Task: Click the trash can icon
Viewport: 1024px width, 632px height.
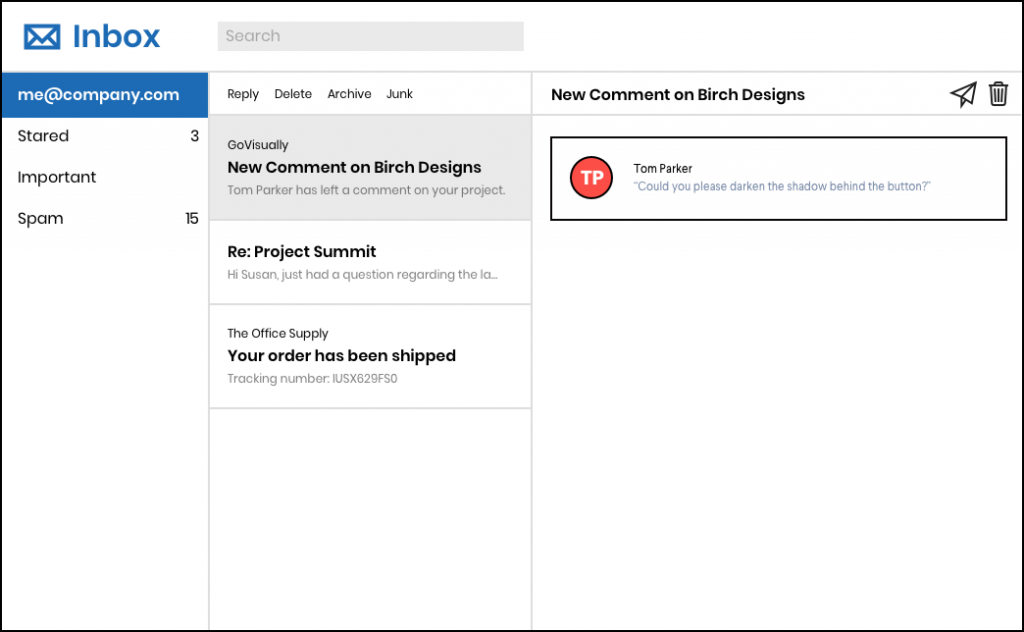Action: 998,94
